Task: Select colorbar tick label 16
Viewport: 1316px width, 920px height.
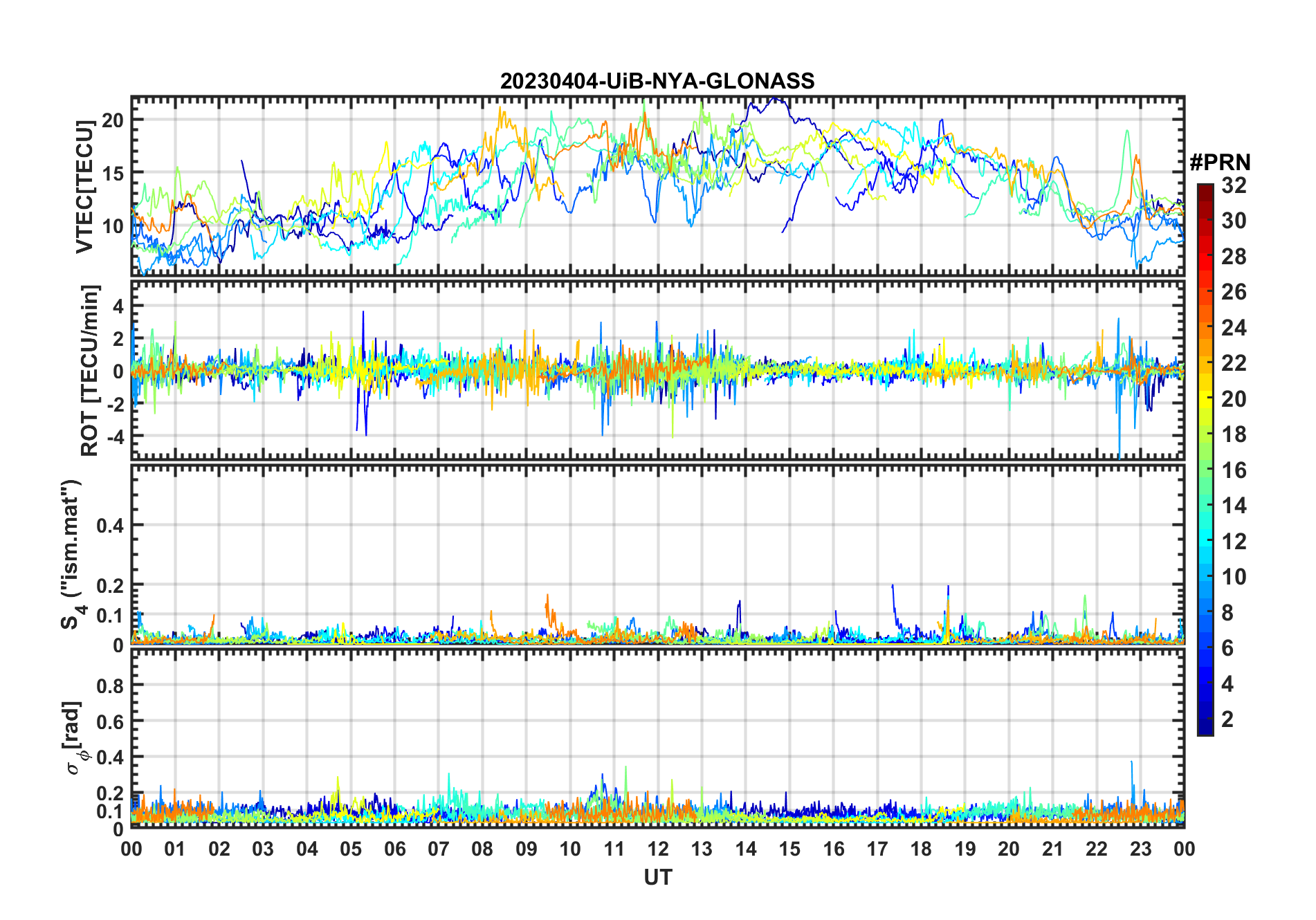Action: click(1234, 470)
